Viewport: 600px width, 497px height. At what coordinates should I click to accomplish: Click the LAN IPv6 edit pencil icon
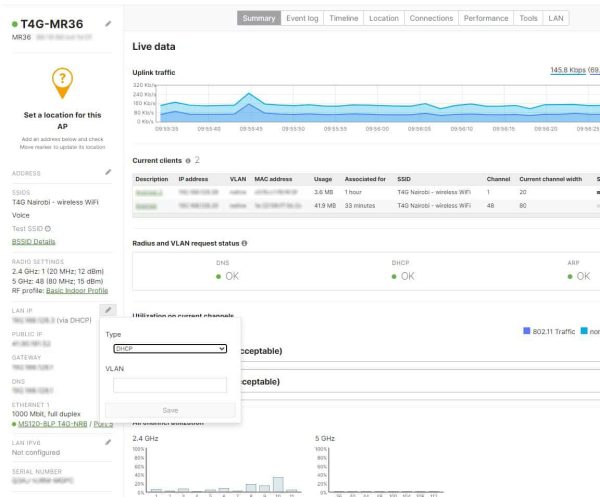pos(108,441)
